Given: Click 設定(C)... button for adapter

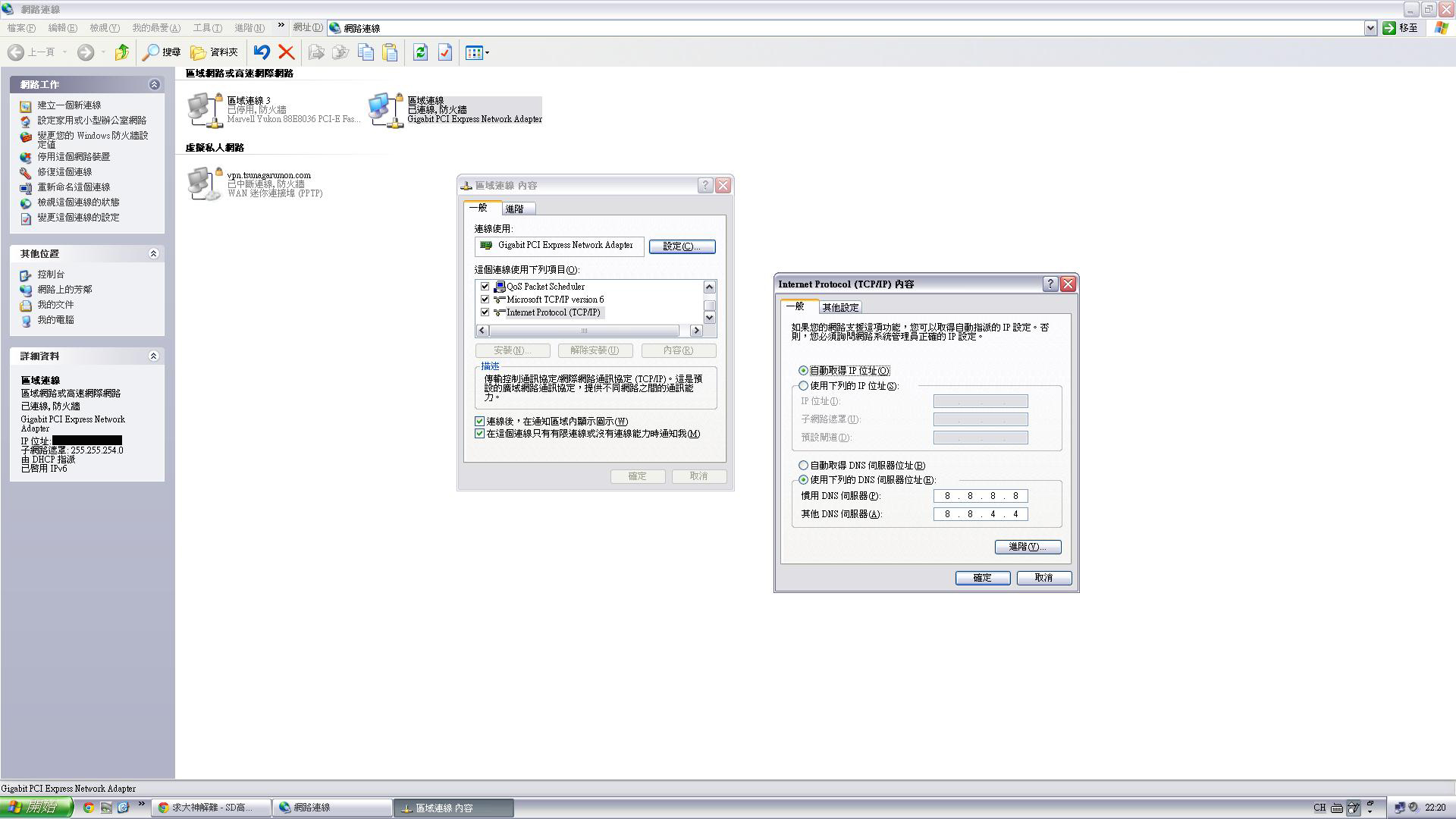Looking at the screenshot, I should click(682, 246).
